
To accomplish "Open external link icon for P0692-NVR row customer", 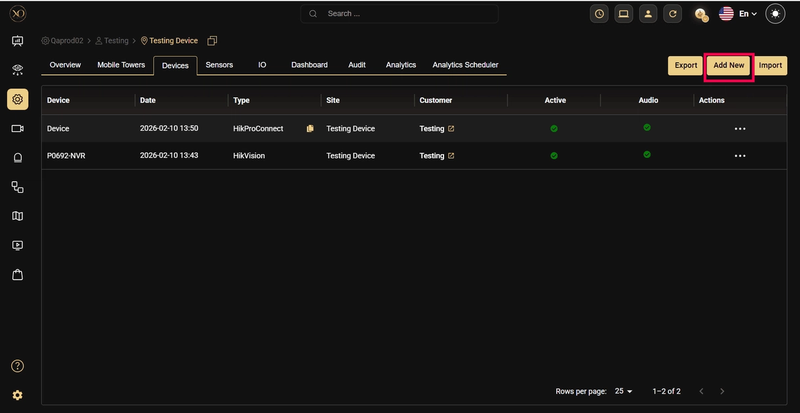I will pos(451,156).
